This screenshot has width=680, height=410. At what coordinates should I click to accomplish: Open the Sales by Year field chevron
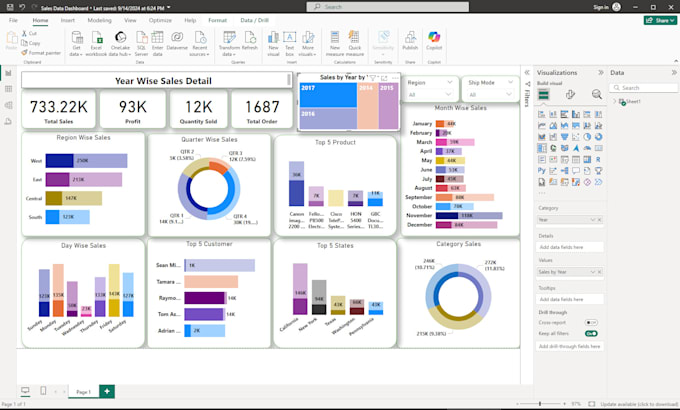click(x=592, y=272)
